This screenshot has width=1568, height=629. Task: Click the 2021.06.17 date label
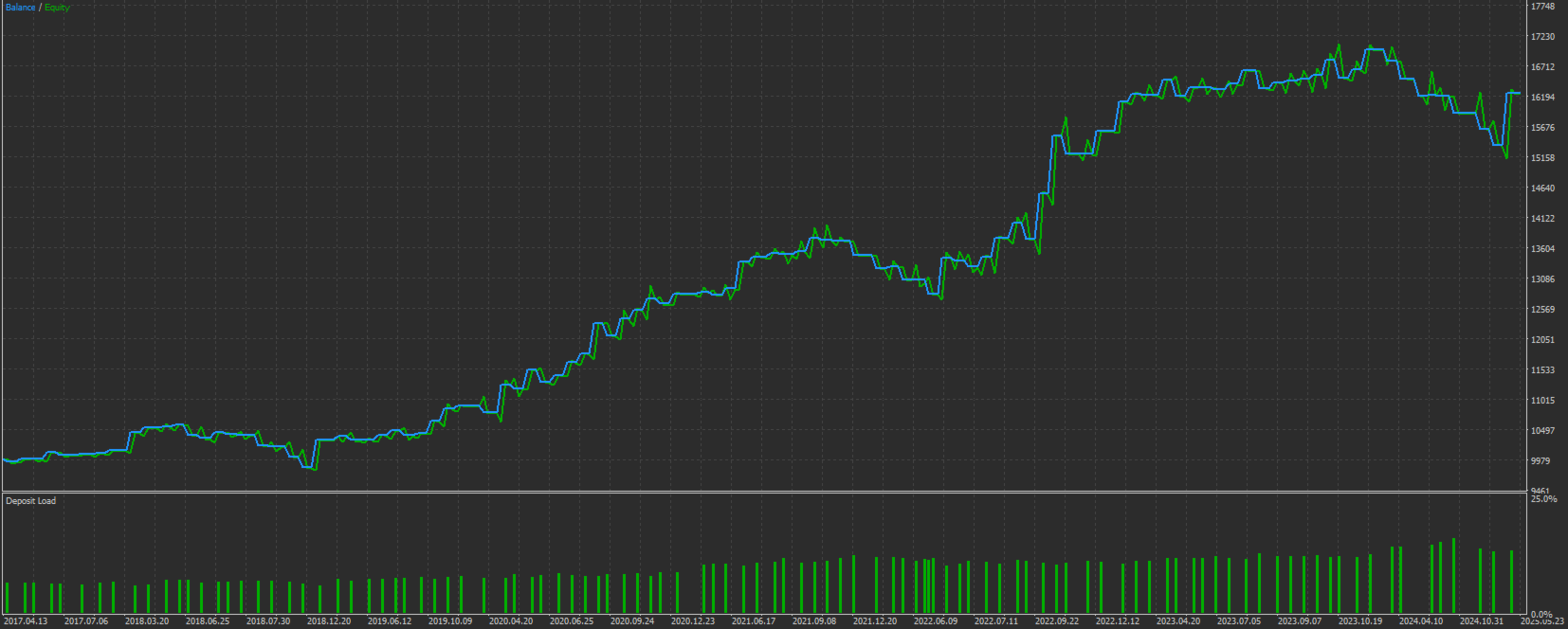click(x=754, y=621)
